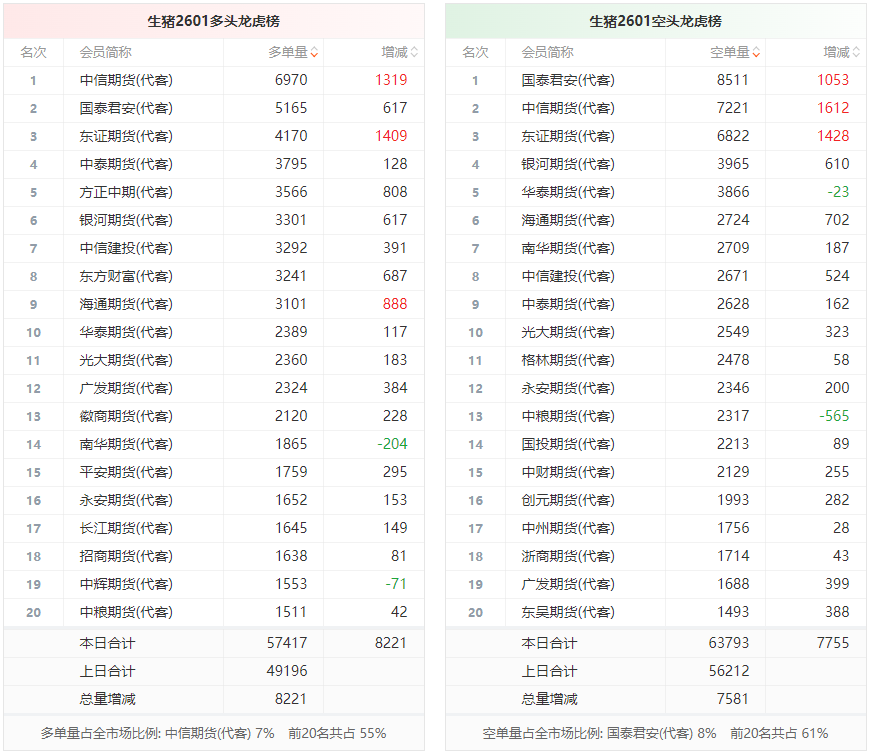The width and height of the screenshot is (870, 755).
Task: Click short volume value 8511
Action: pyautogui.click(x=732, y=80)
